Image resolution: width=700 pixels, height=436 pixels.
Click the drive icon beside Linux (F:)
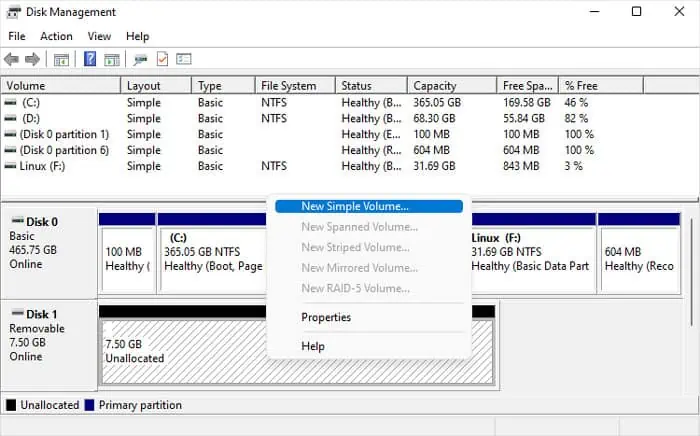click(10, 166)
